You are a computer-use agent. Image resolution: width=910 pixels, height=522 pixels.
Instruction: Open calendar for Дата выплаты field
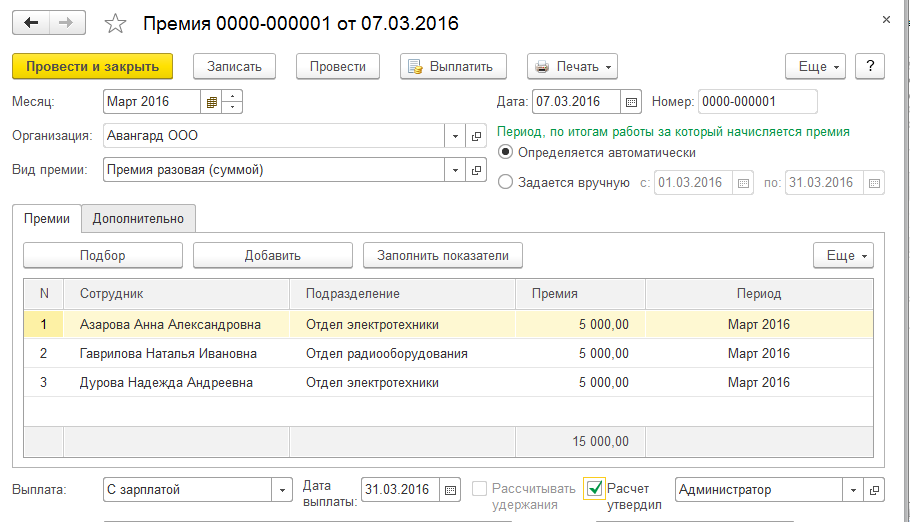point(450,490)
